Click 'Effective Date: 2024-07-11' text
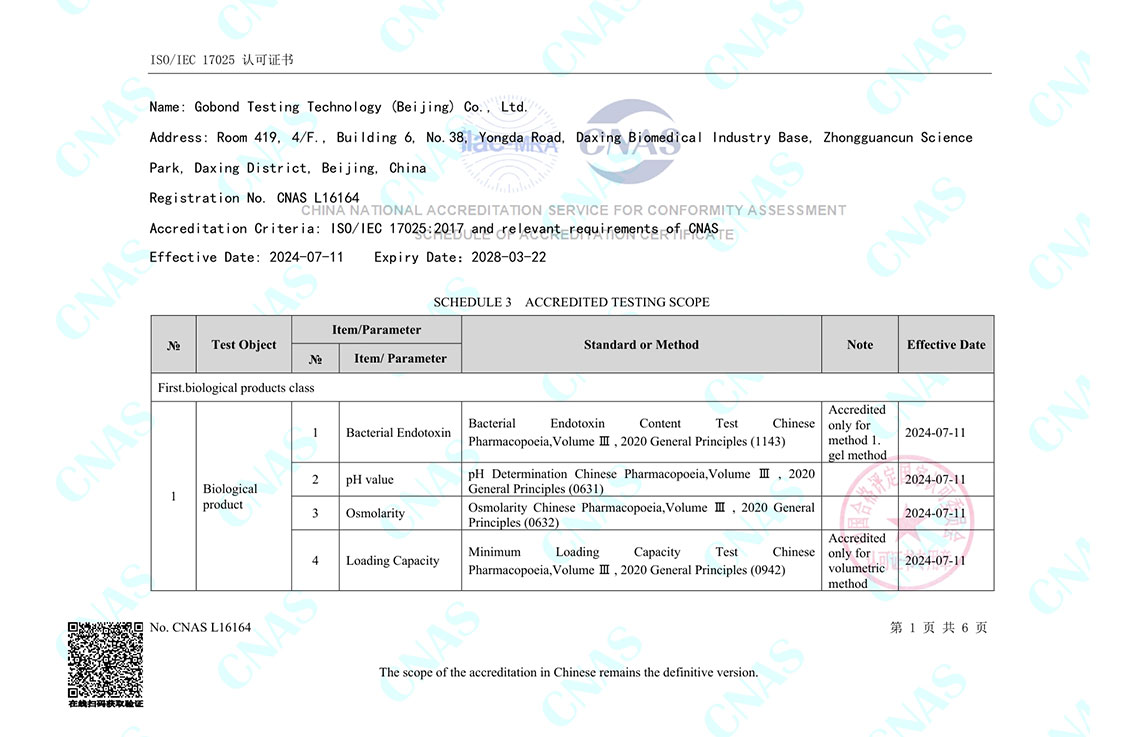 247,257
